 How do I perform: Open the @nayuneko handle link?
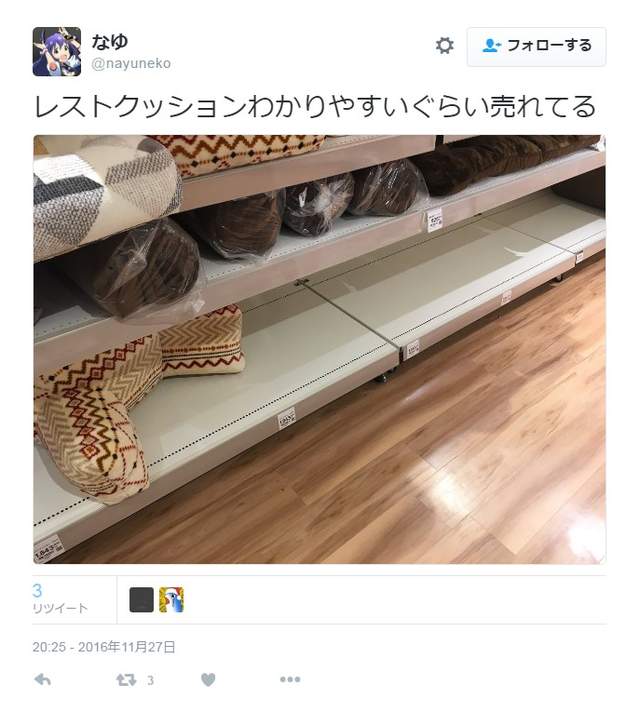coord(131,63)
